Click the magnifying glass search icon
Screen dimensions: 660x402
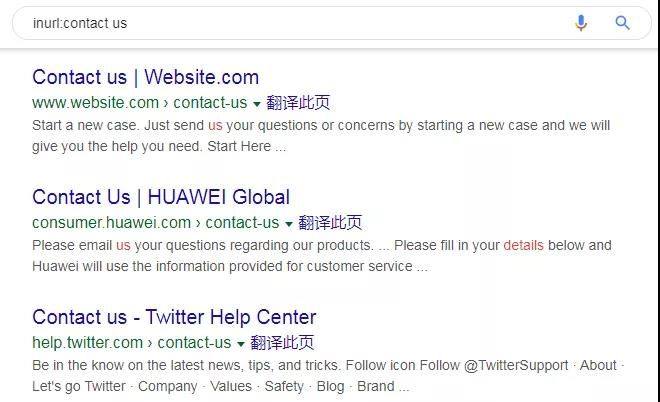(623, 23)
